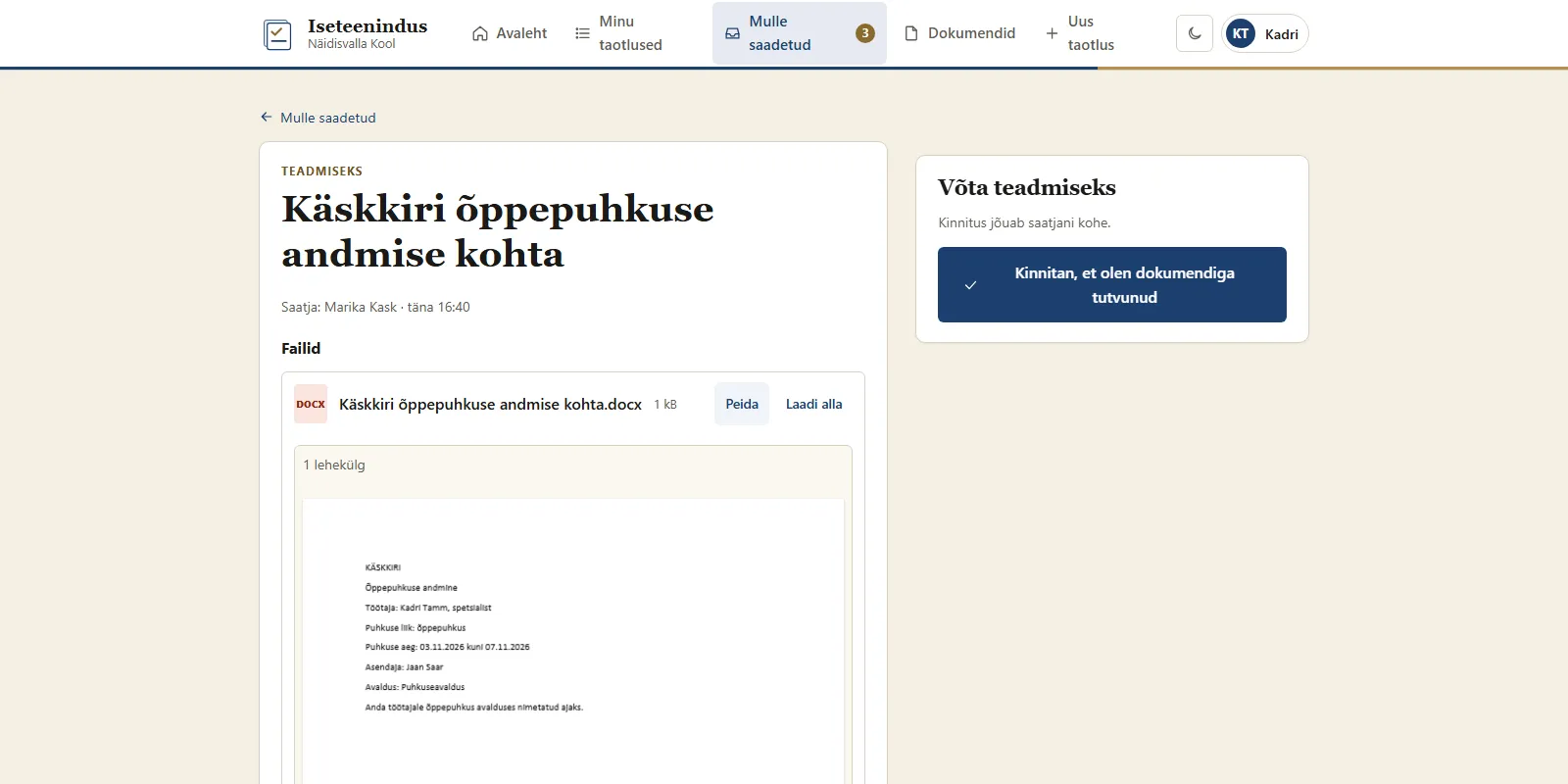
Task: Click the 'TEADMISEKS' category label
Action: click(x=321, y=171)
